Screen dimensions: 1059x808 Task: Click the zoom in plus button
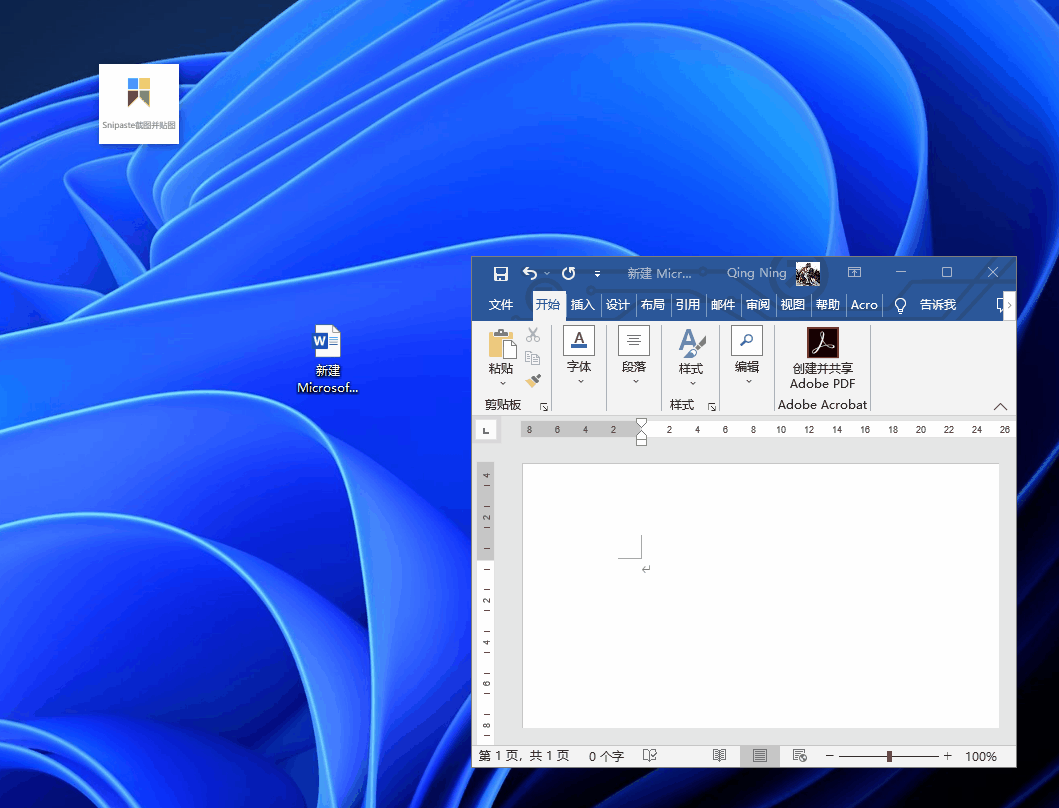pos(948,756)
